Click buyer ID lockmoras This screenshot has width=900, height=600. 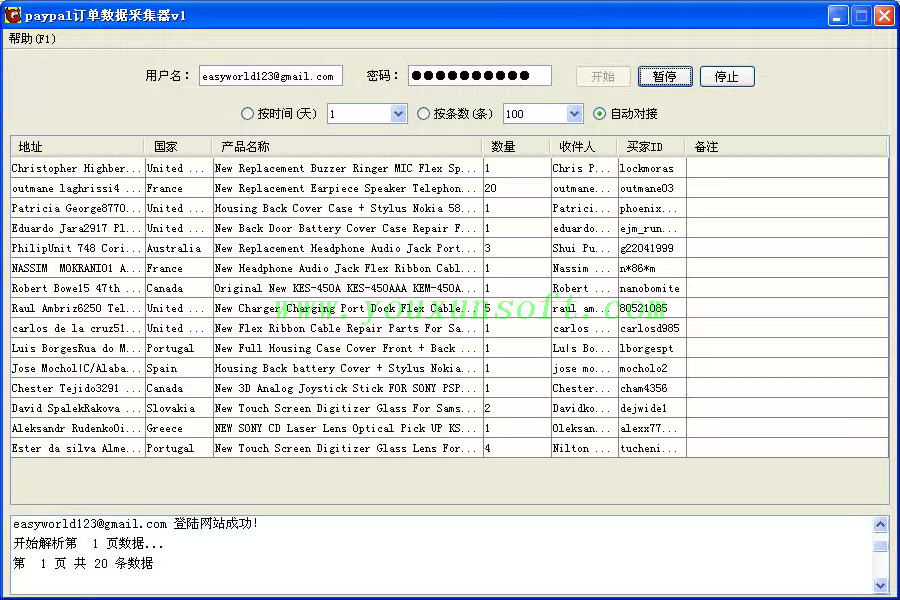pyautogui.click(x=651, y=168)
